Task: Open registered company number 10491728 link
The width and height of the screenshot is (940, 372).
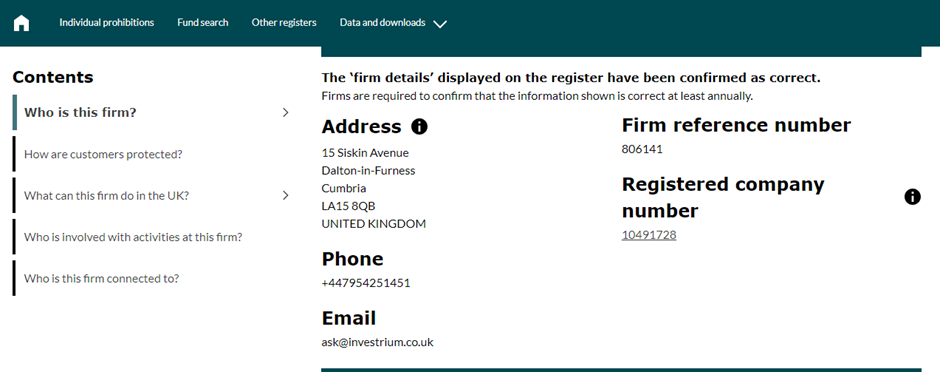Action: tap(649, 235)
